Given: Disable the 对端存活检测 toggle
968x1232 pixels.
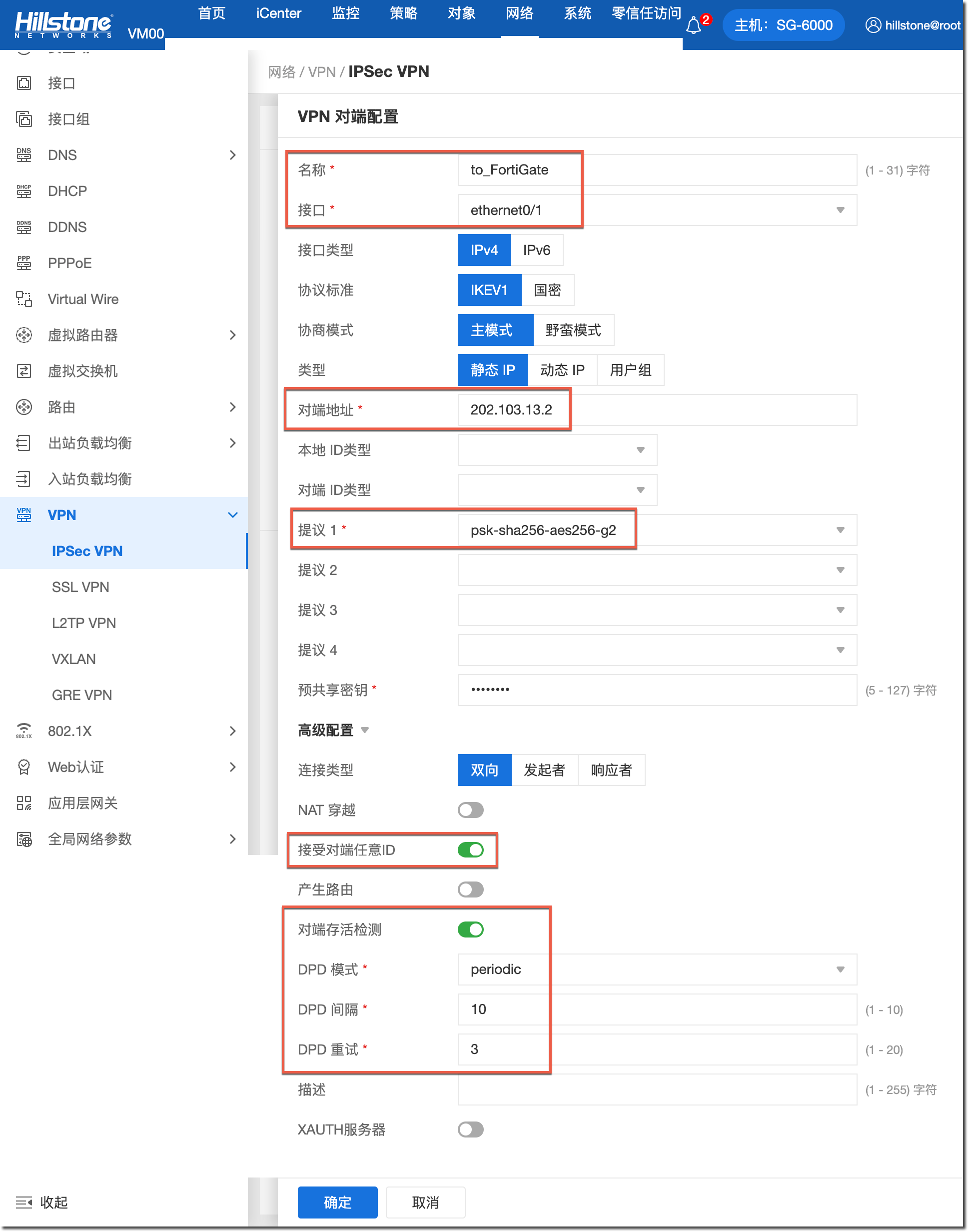Looking at the screenshot, I should click(x=470, y=930).
